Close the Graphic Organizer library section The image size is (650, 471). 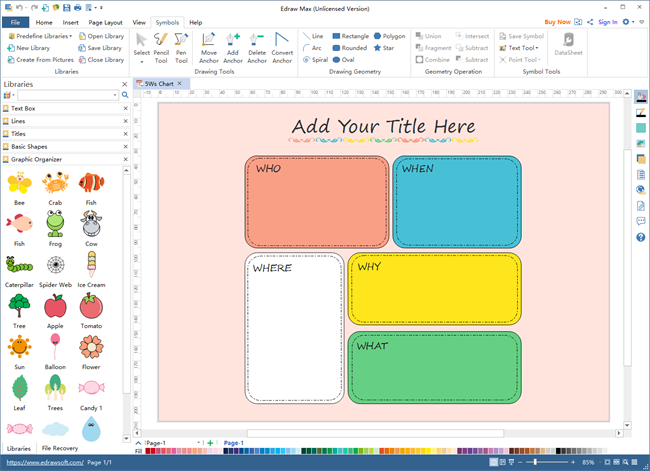[124, 159]
